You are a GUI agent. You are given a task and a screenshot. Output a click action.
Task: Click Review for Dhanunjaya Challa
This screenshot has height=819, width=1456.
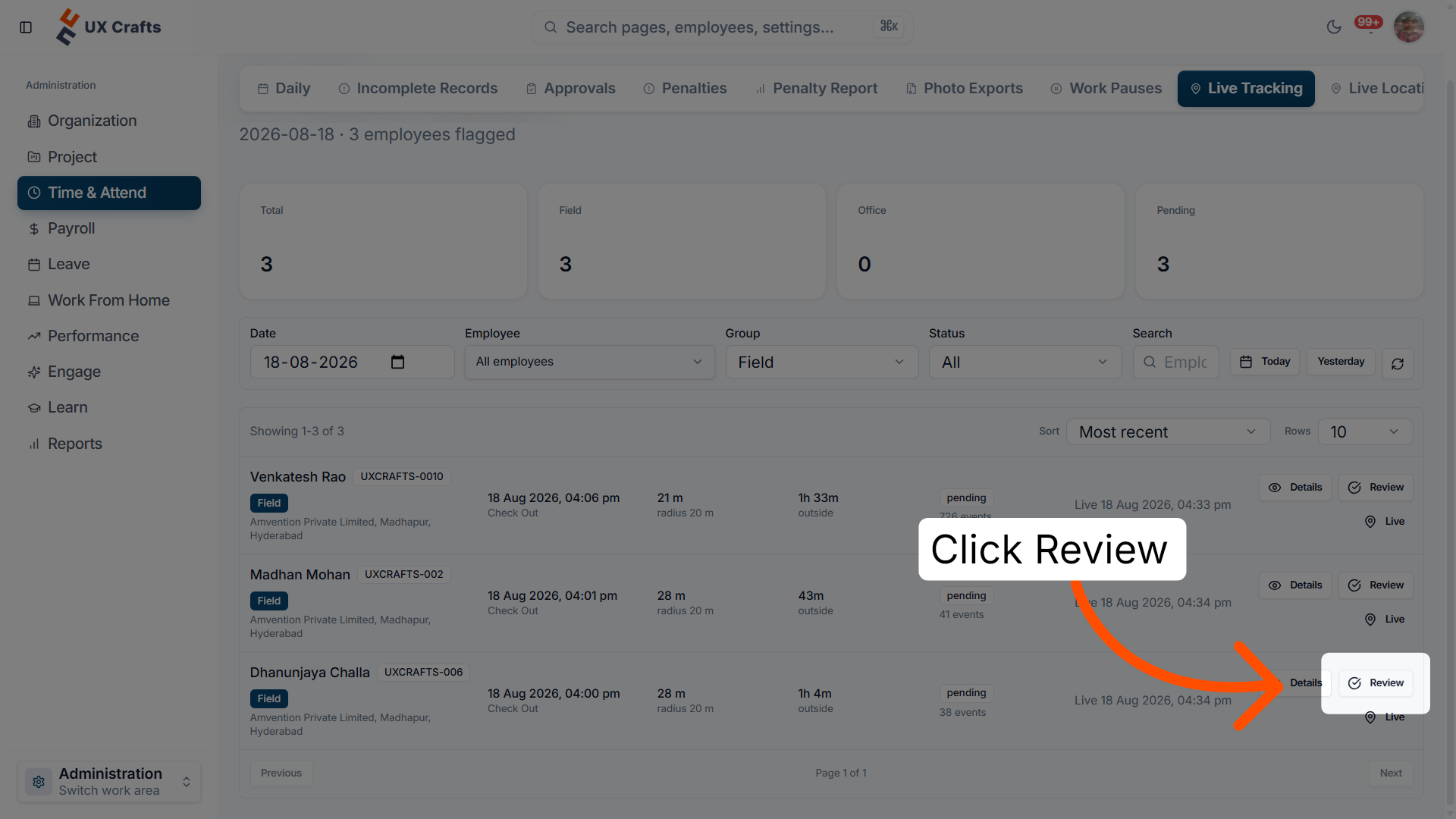click(x=1376, y=683)
